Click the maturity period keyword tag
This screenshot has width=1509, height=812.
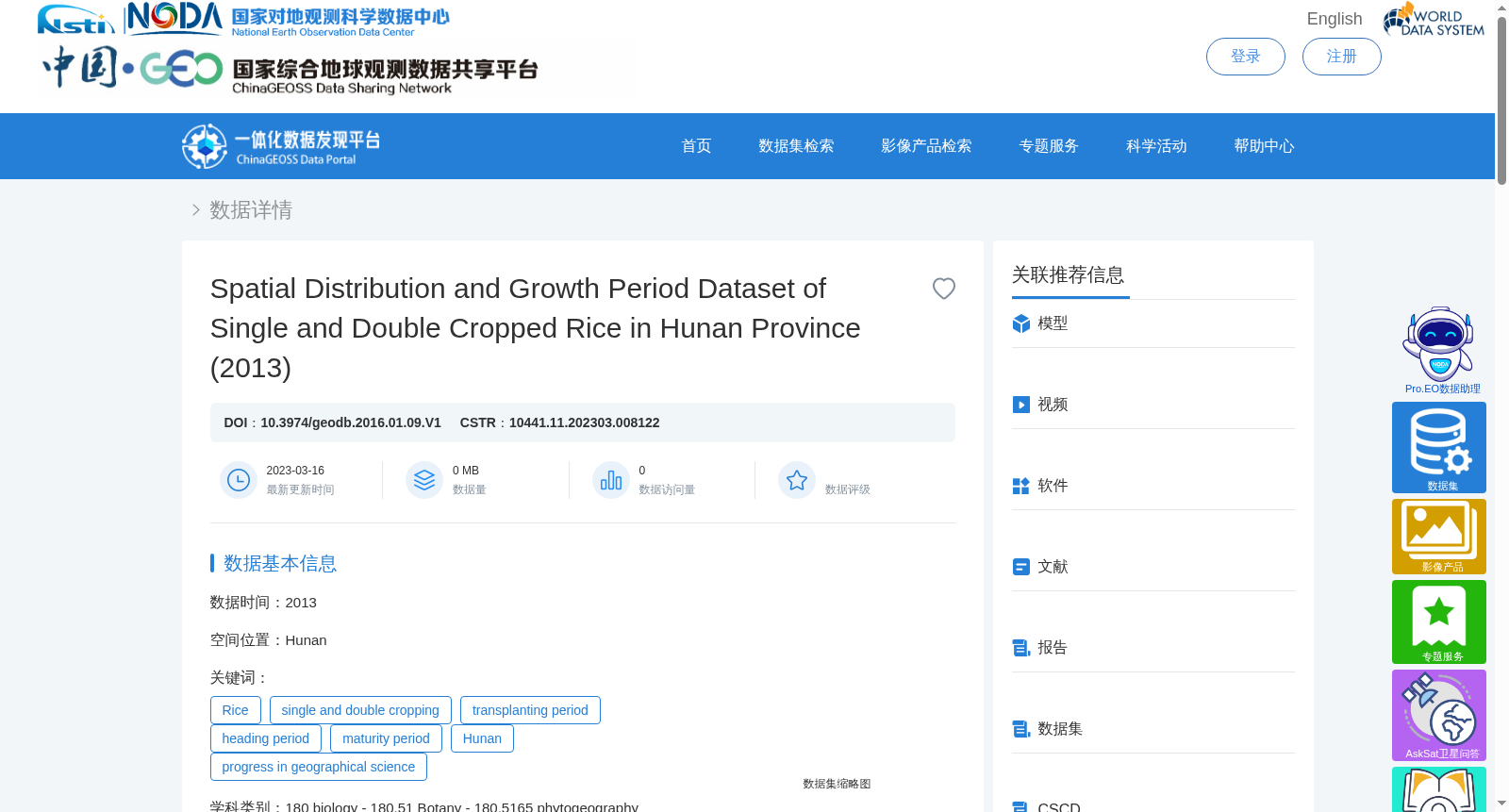pos(386,738)
